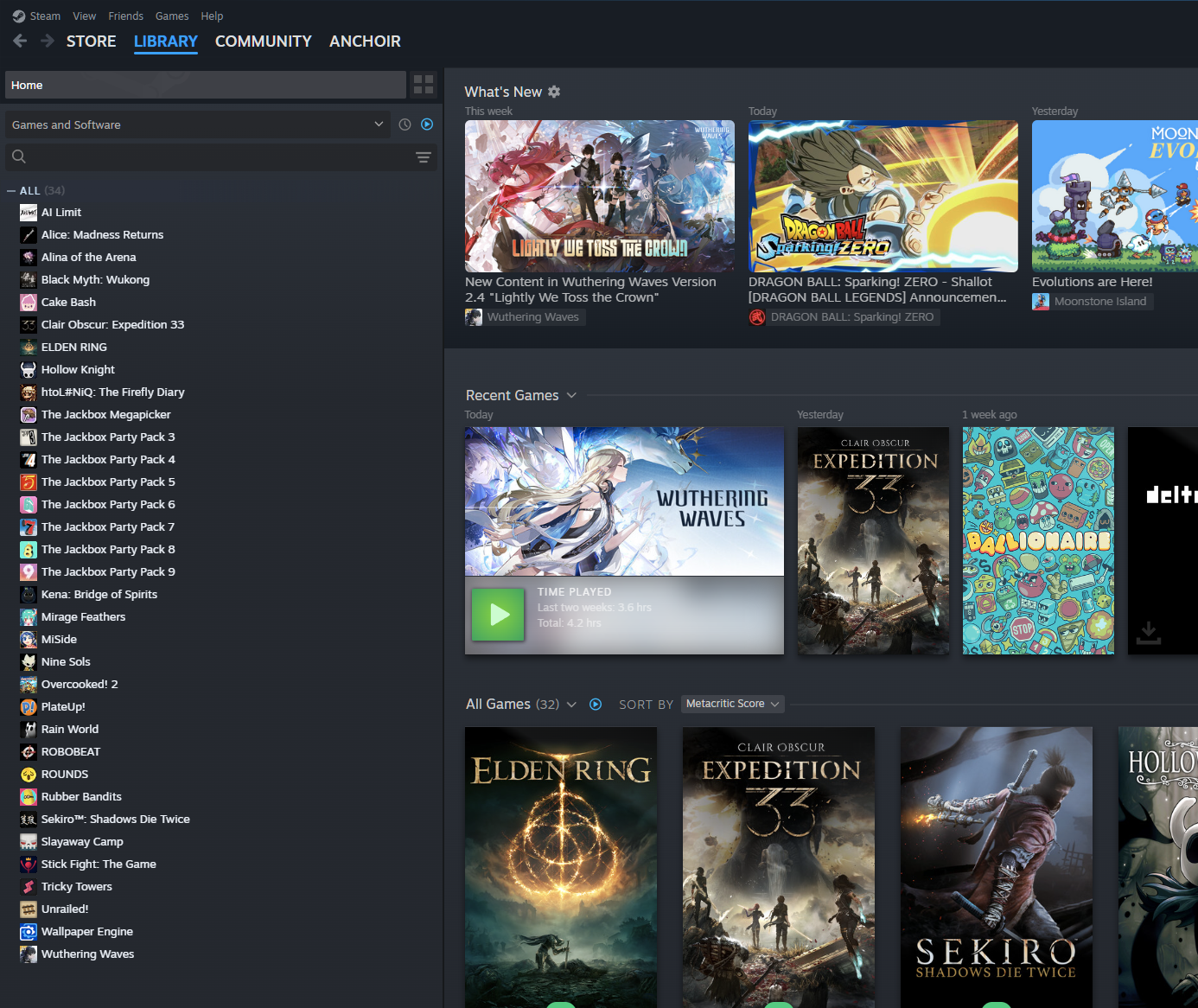
Task: Click the Moonstone Island news tag
Action: 1093,302
